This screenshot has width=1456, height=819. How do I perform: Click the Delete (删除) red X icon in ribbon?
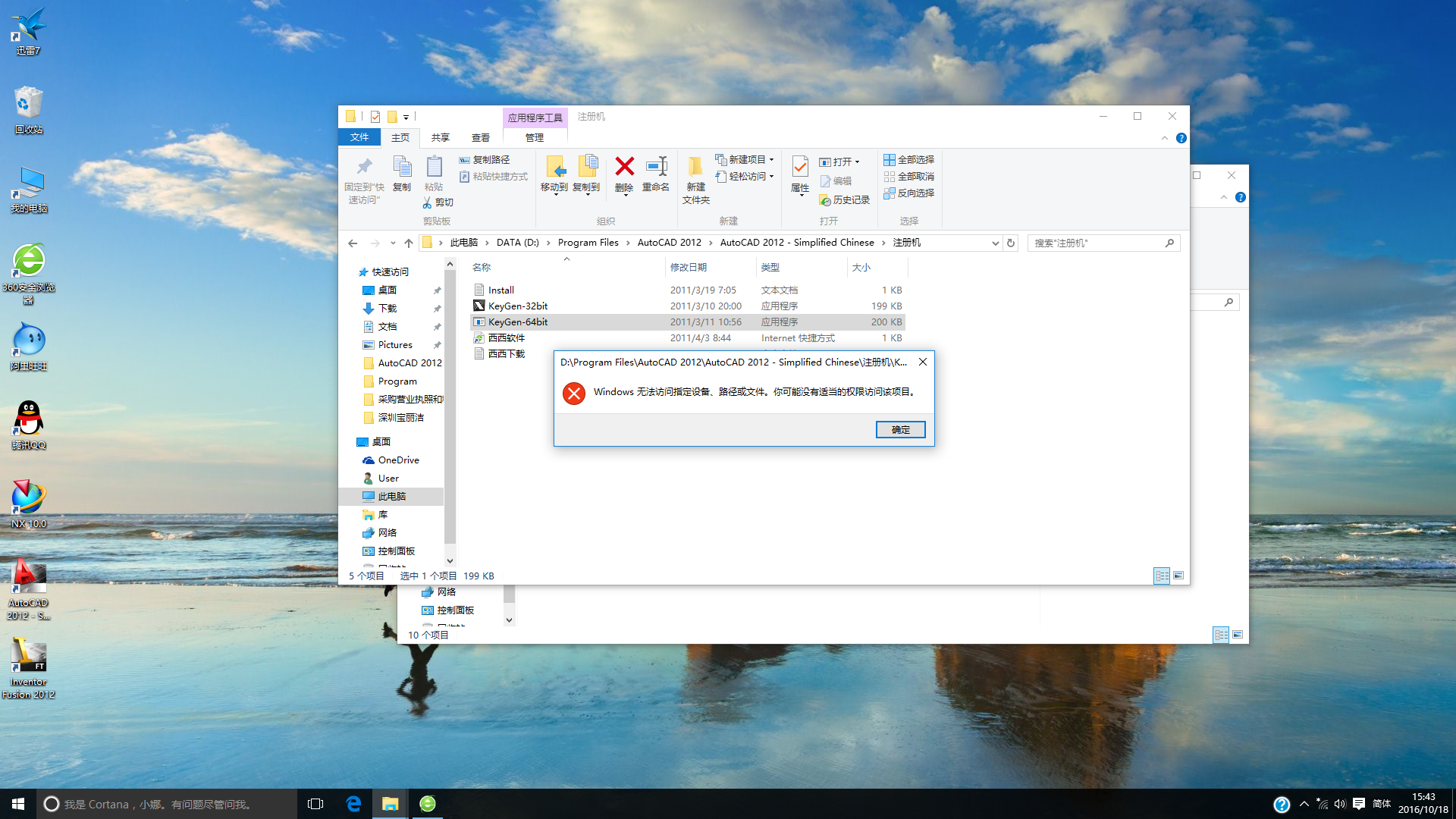[624, 166]
